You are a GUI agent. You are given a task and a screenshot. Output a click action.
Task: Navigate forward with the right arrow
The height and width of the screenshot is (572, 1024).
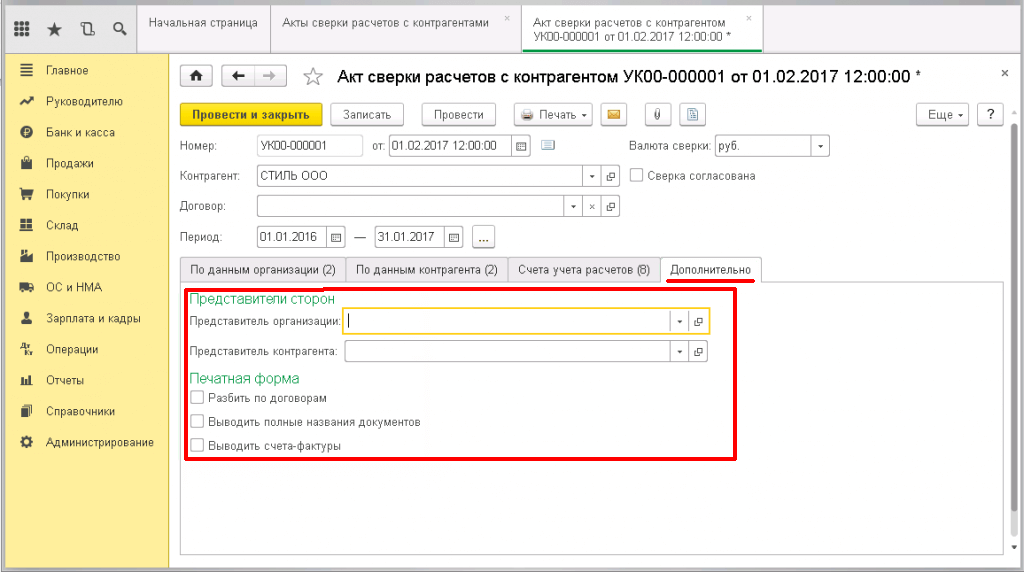(270, 76)
